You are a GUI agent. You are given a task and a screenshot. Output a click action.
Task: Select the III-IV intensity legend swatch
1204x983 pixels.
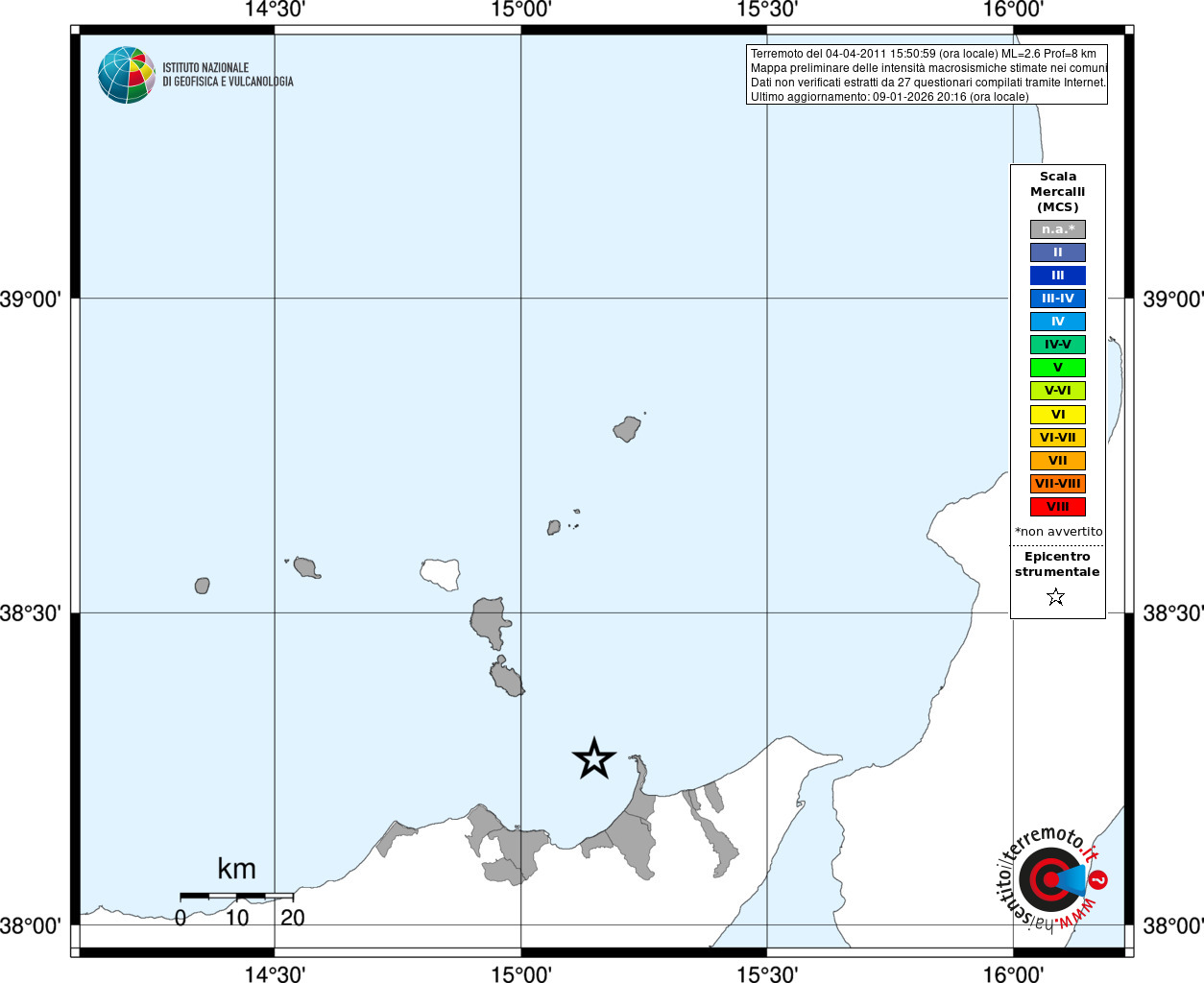click(1058, 299)
